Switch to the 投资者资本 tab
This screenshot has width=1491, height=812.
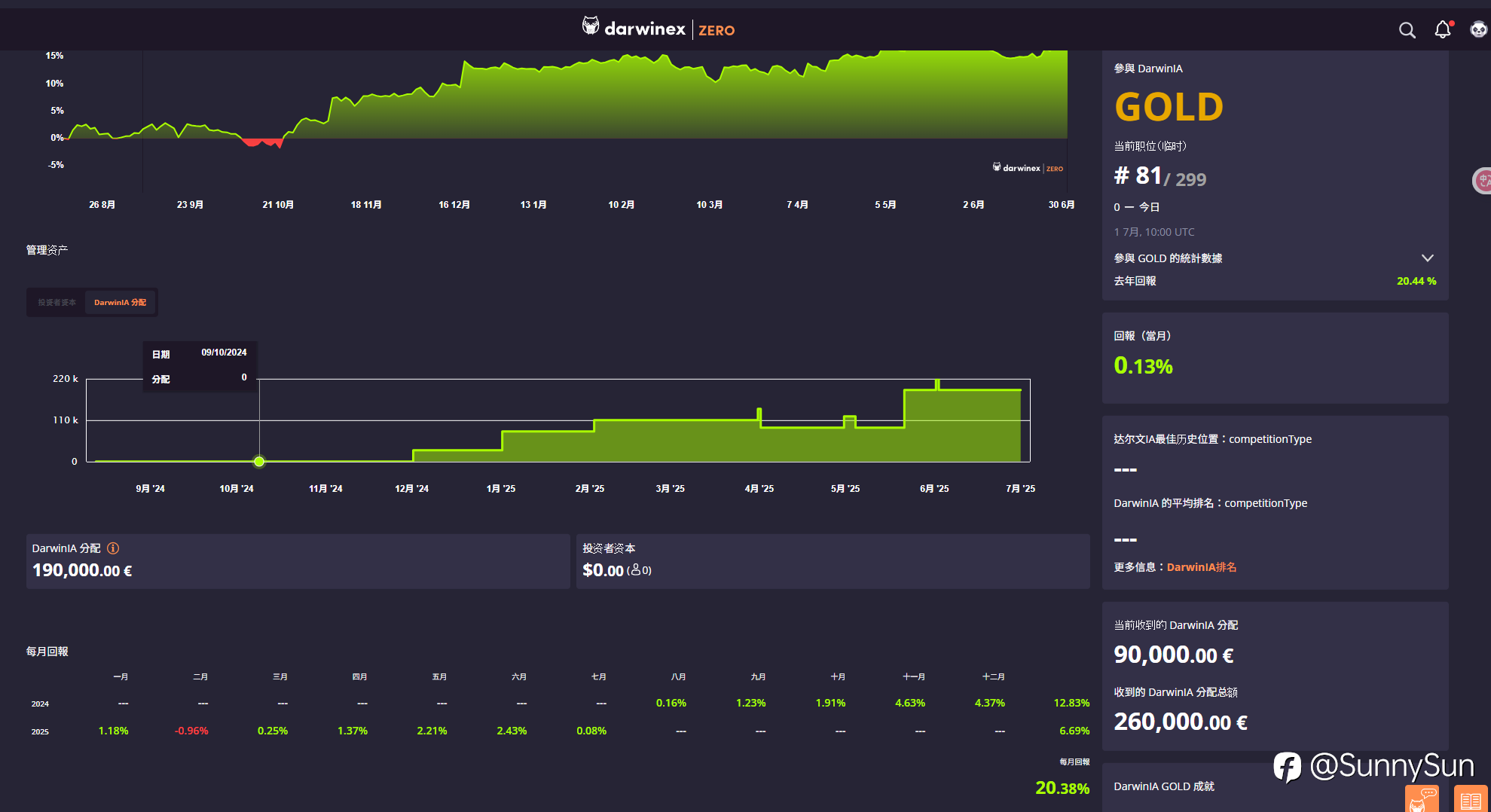pyautogui.click(x=57, y=303)
